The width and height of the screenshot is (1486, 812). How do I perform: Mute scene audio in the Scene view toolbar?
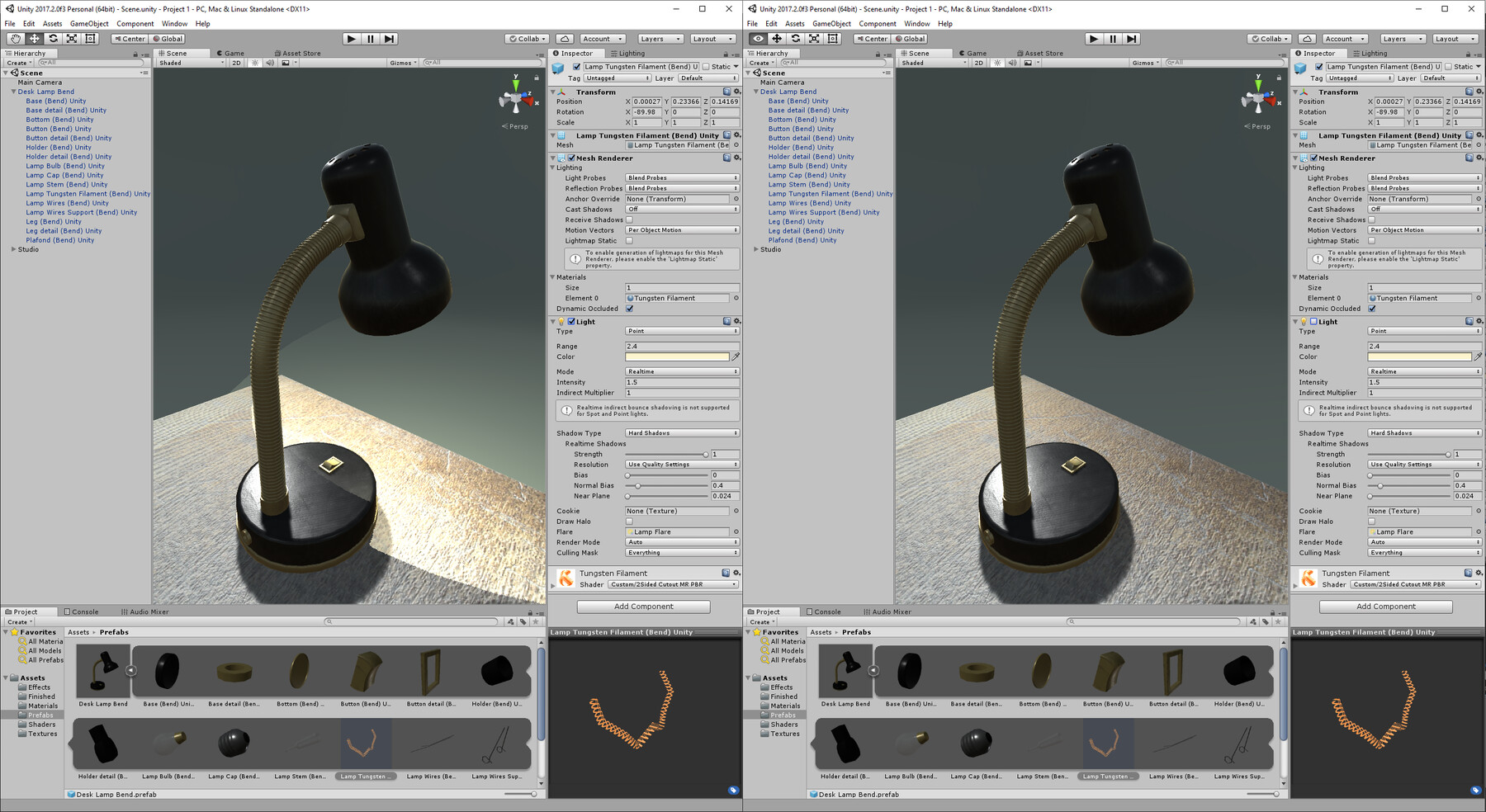click(x=271, y=62)
